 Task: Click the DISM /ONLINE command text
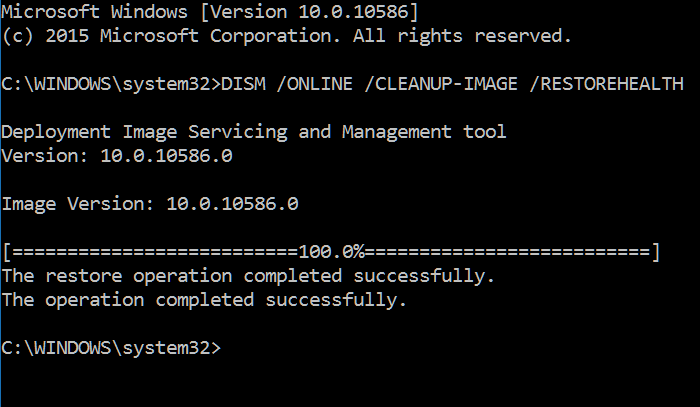click(x=452, y=84)
